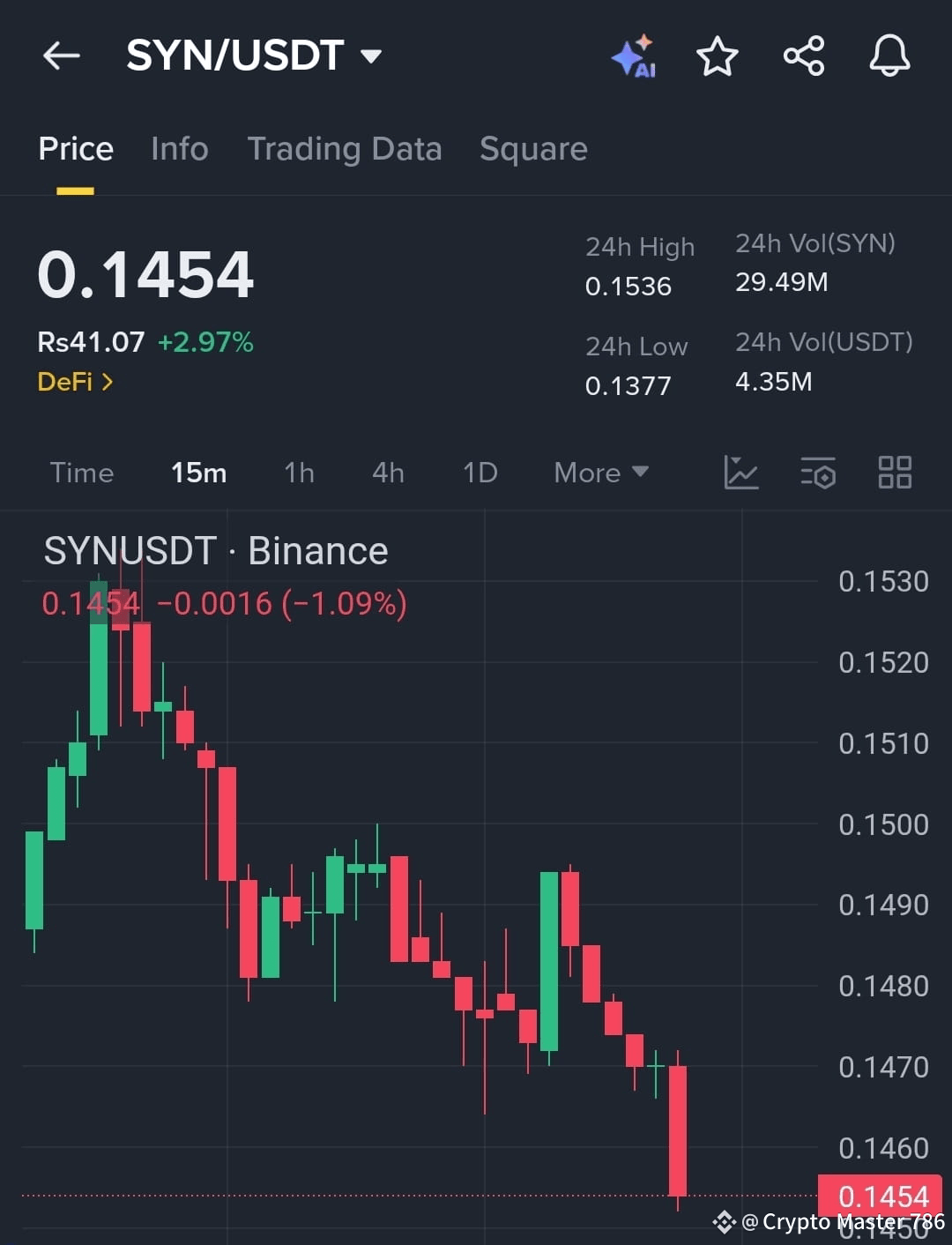Open the Square tab
The width and height of the screenshot is (952, 1245).
click(x=533, y=149)
